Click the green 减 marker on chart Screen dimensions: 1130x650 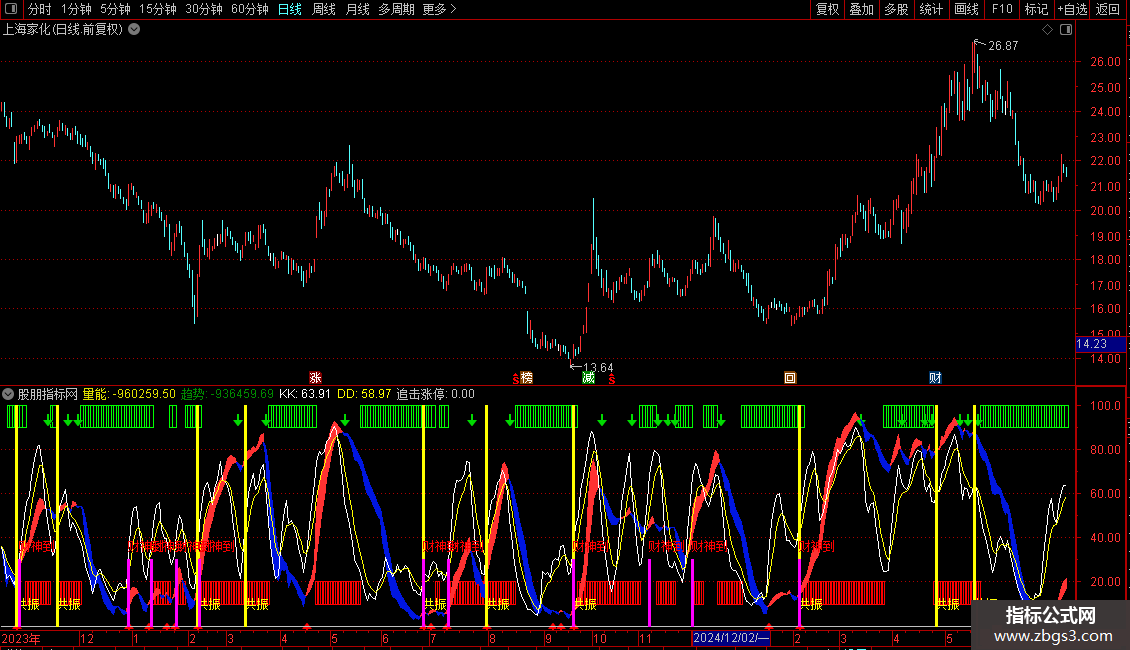pyautogui.click(x=589, y=378)
